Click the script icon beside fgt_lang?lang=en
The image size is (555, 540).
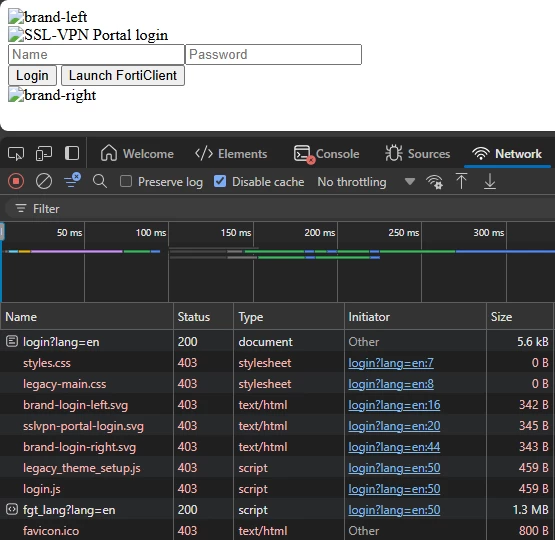pos(12,510)
